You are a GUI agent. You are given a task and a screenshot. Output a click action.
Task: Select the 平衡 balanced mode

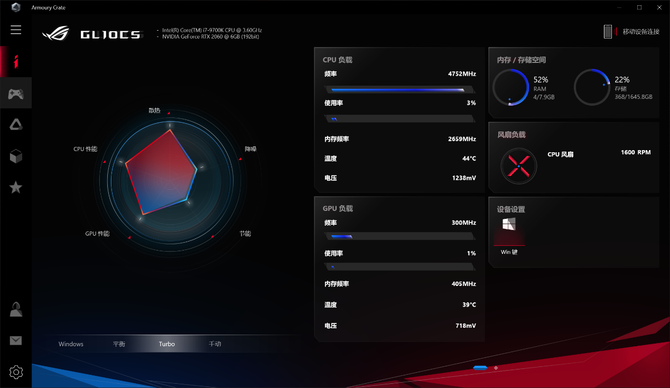tap(119, 344)
